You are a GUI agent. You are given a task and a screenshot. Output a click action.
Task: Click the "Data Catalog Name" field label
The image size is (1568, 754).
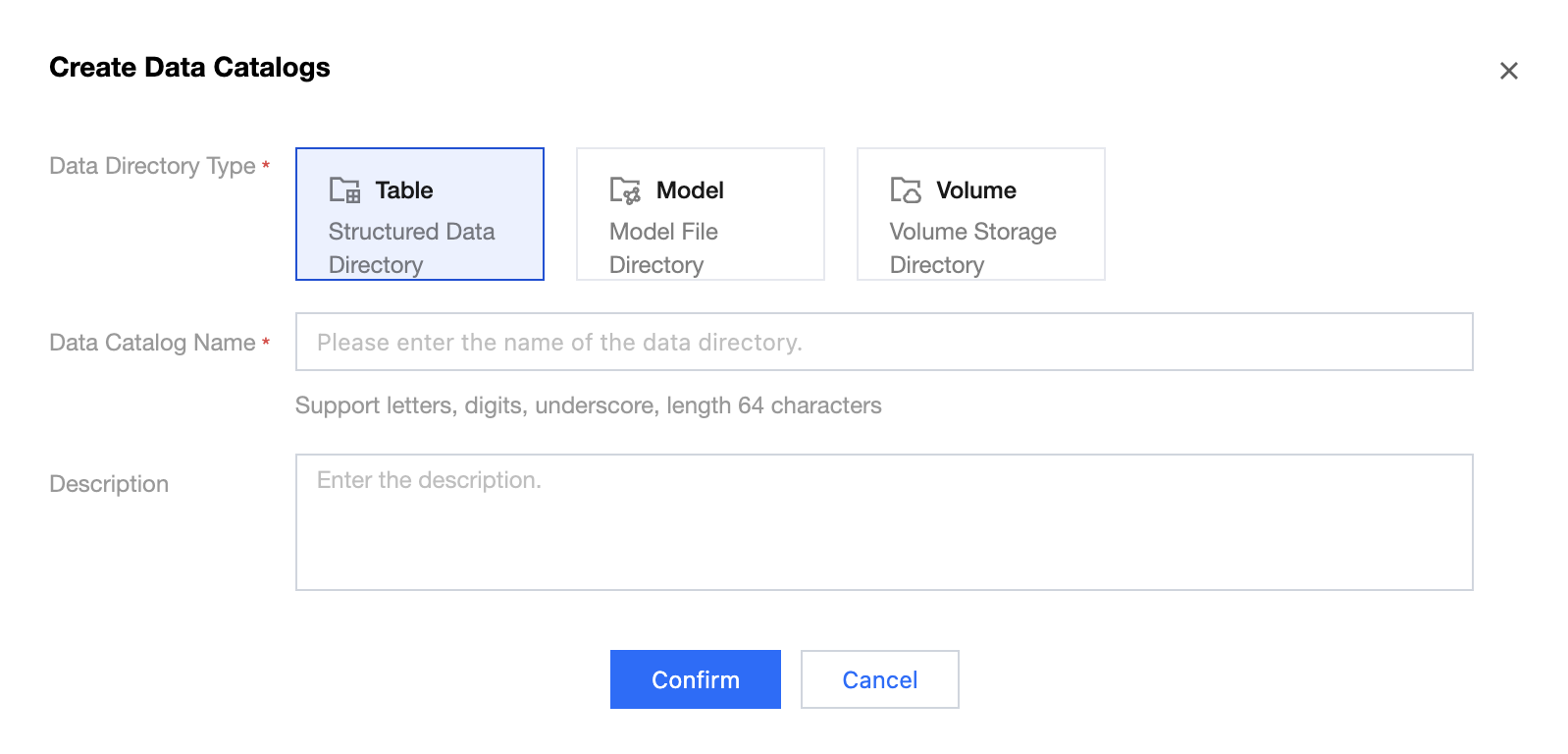pyautogui.click(x=152, y=343)
